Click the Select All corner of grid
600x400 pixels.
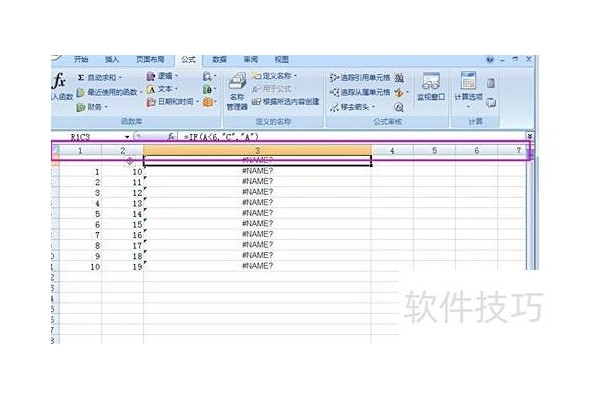(55, 150)
